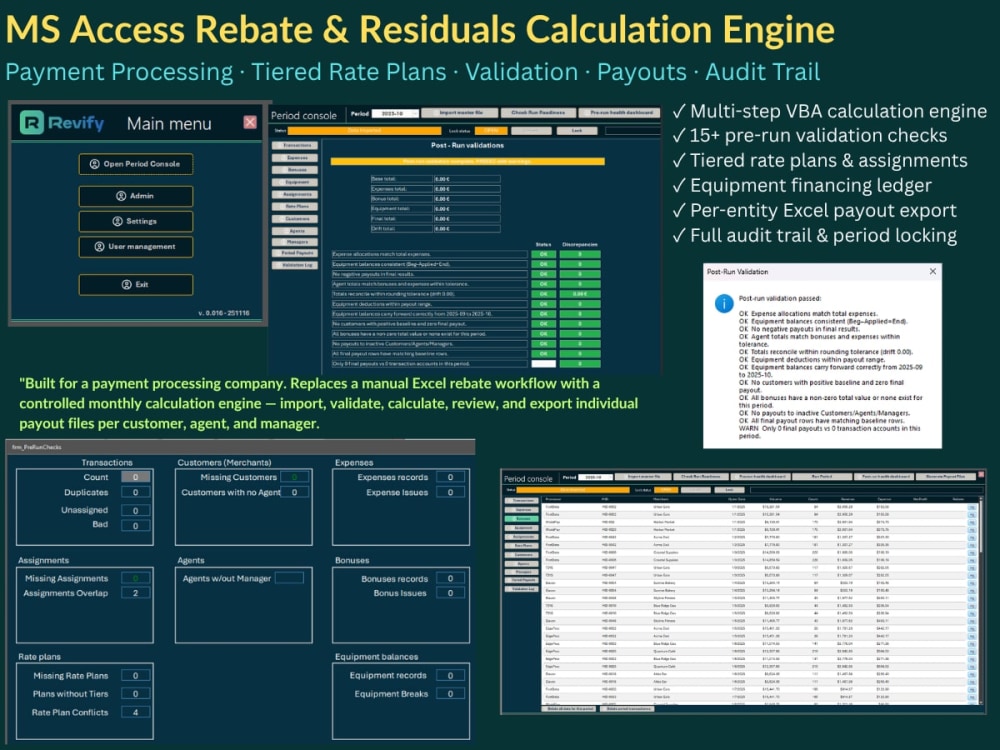Click Generate Payout Files in lower Period console
Screen dimensions: 1000x750
click(x=946, y=476)
